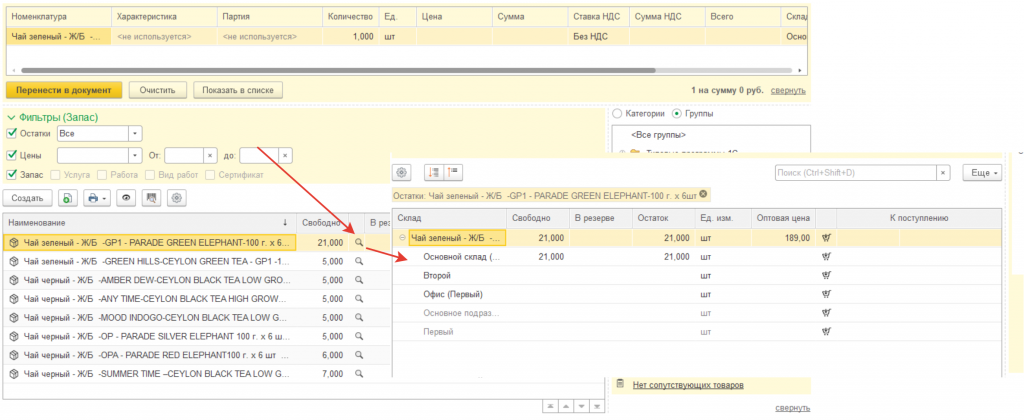Select the Офис (Первый) row
Screen dimensions: 1024x420
point(697,294)
